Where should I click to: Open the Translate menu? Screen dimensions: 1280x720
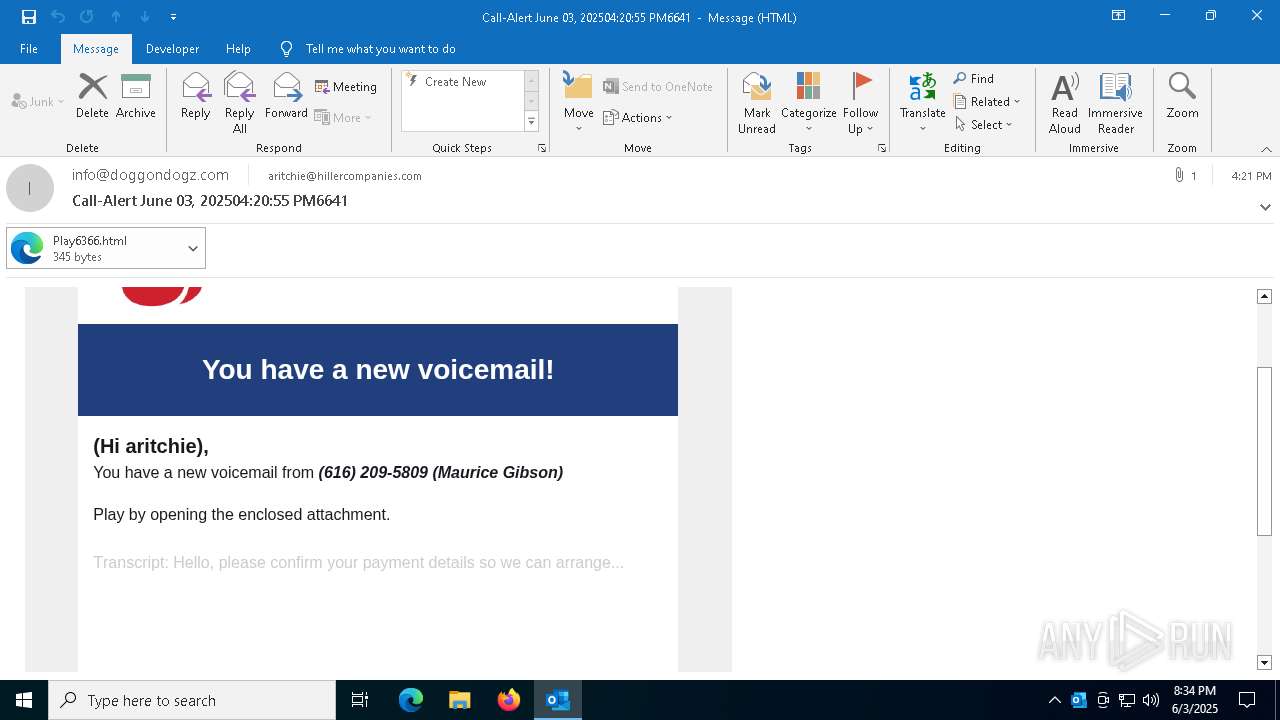point(923,103)
